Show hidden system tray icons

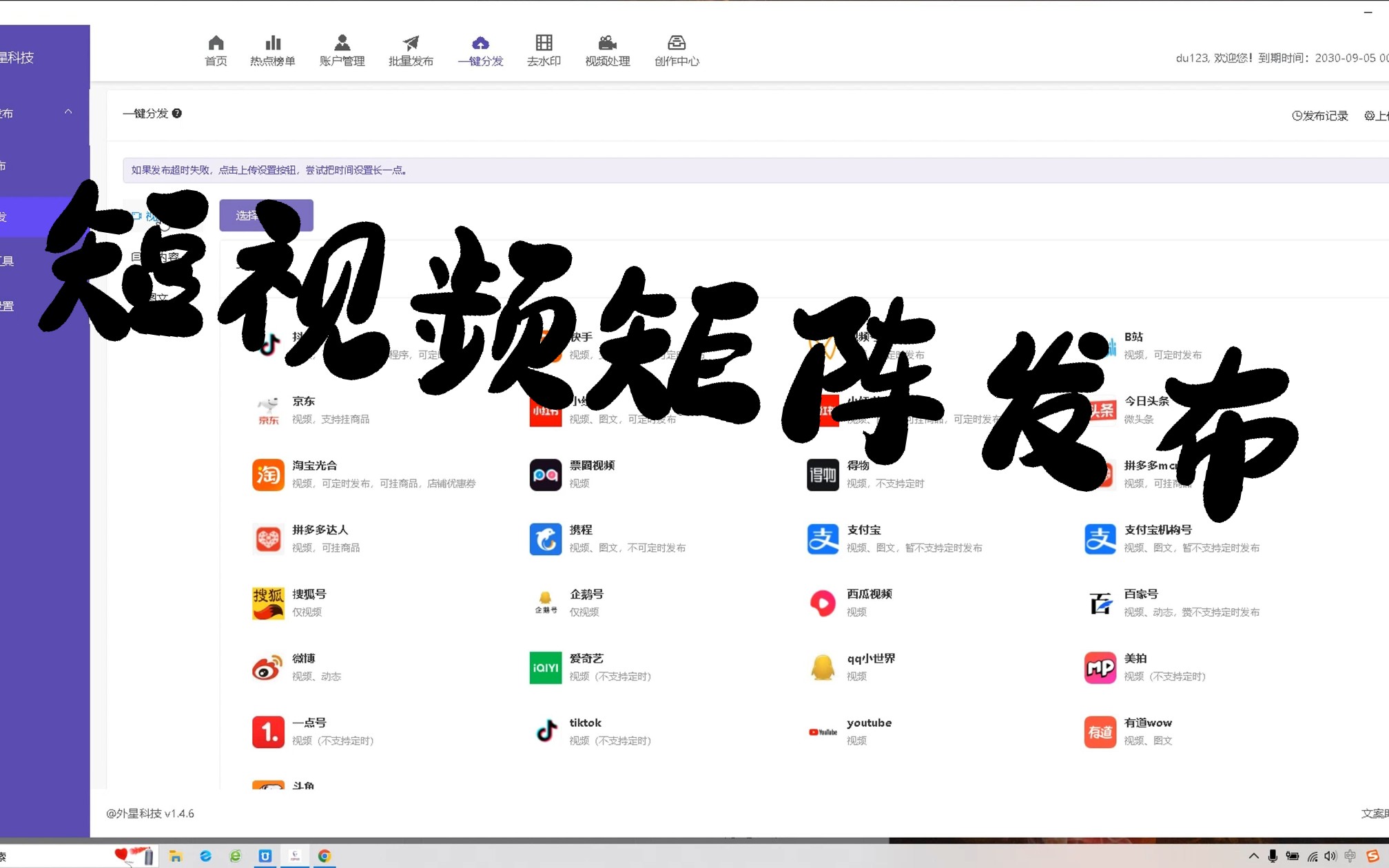pos(1254,856)
